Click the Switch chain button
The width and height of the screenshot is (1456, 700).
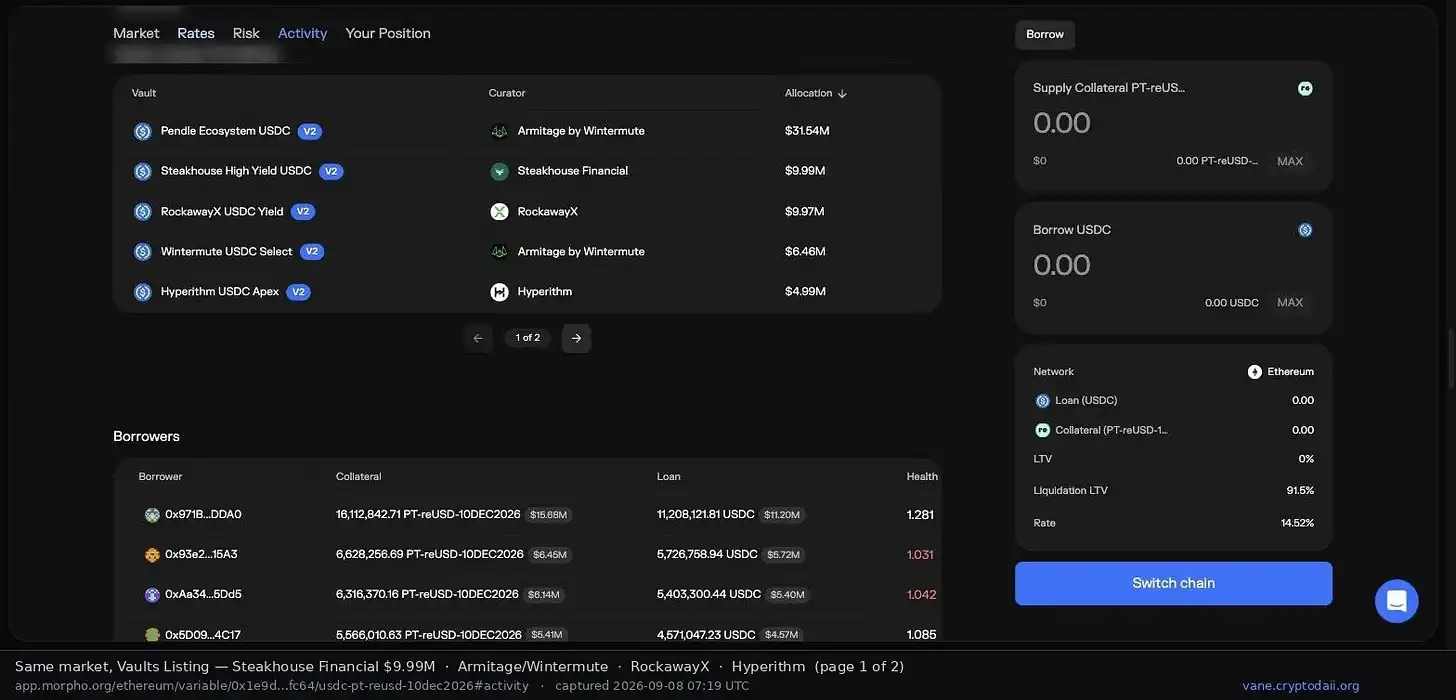click(x=1174, y=583)
